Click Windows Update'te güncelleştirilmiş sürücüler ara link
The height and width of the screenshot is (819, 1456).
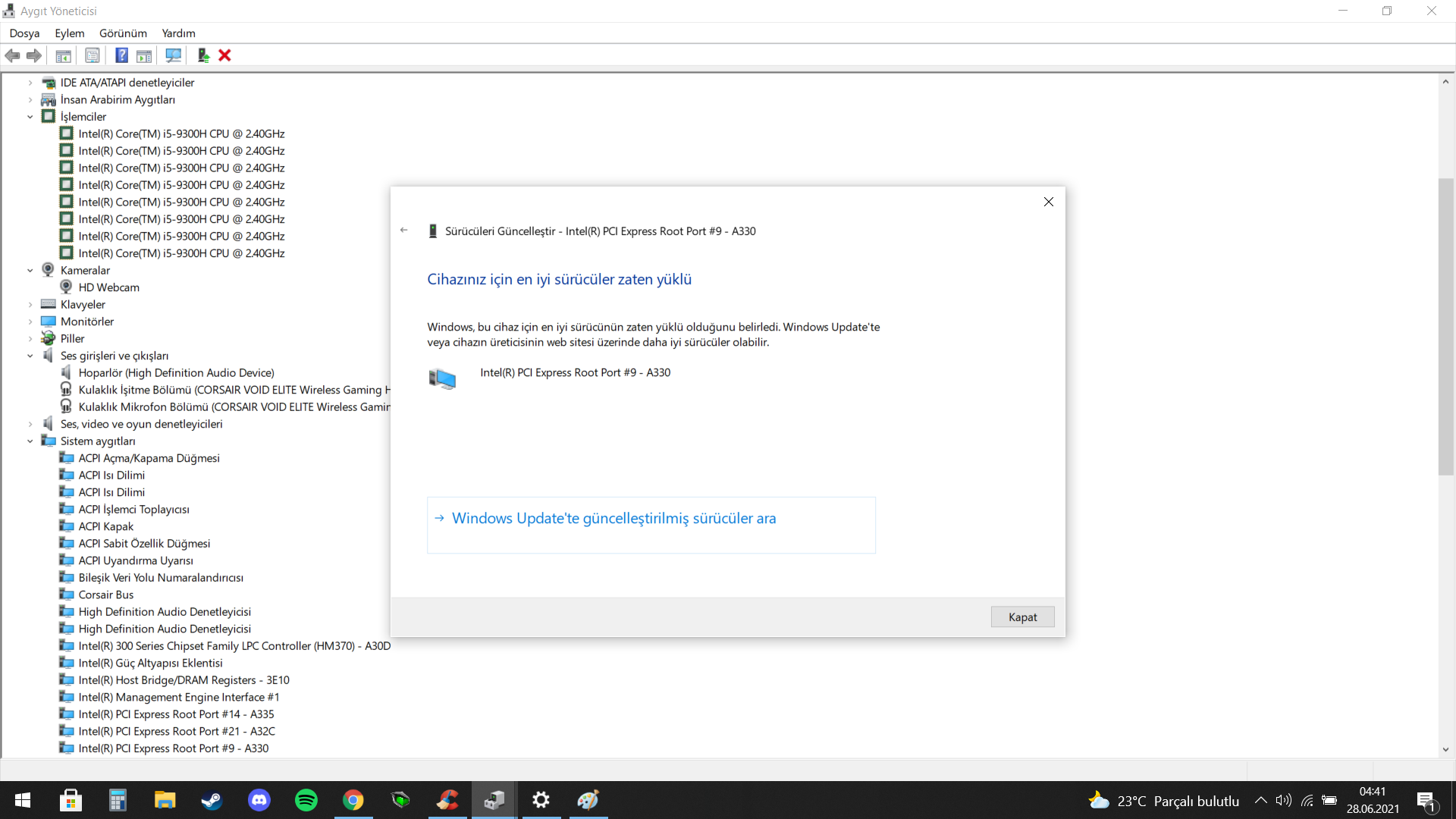point(613,519)
